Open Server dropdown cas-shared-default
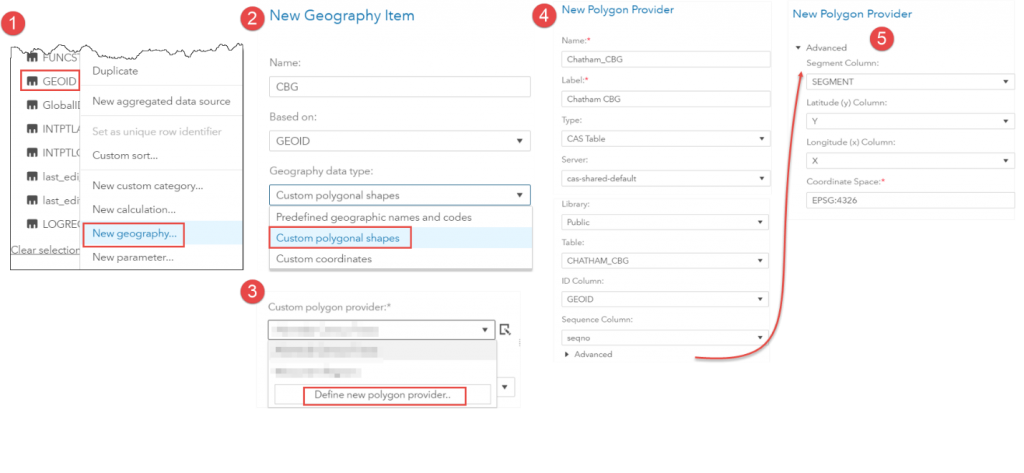The height and width of the screenshot is (473, 1024). pos(665,178)
